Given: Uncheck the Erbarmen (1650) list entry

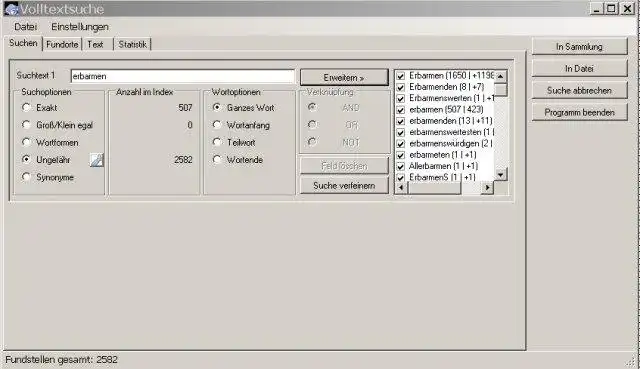Looking at the screenshot, I should (400, 76).
